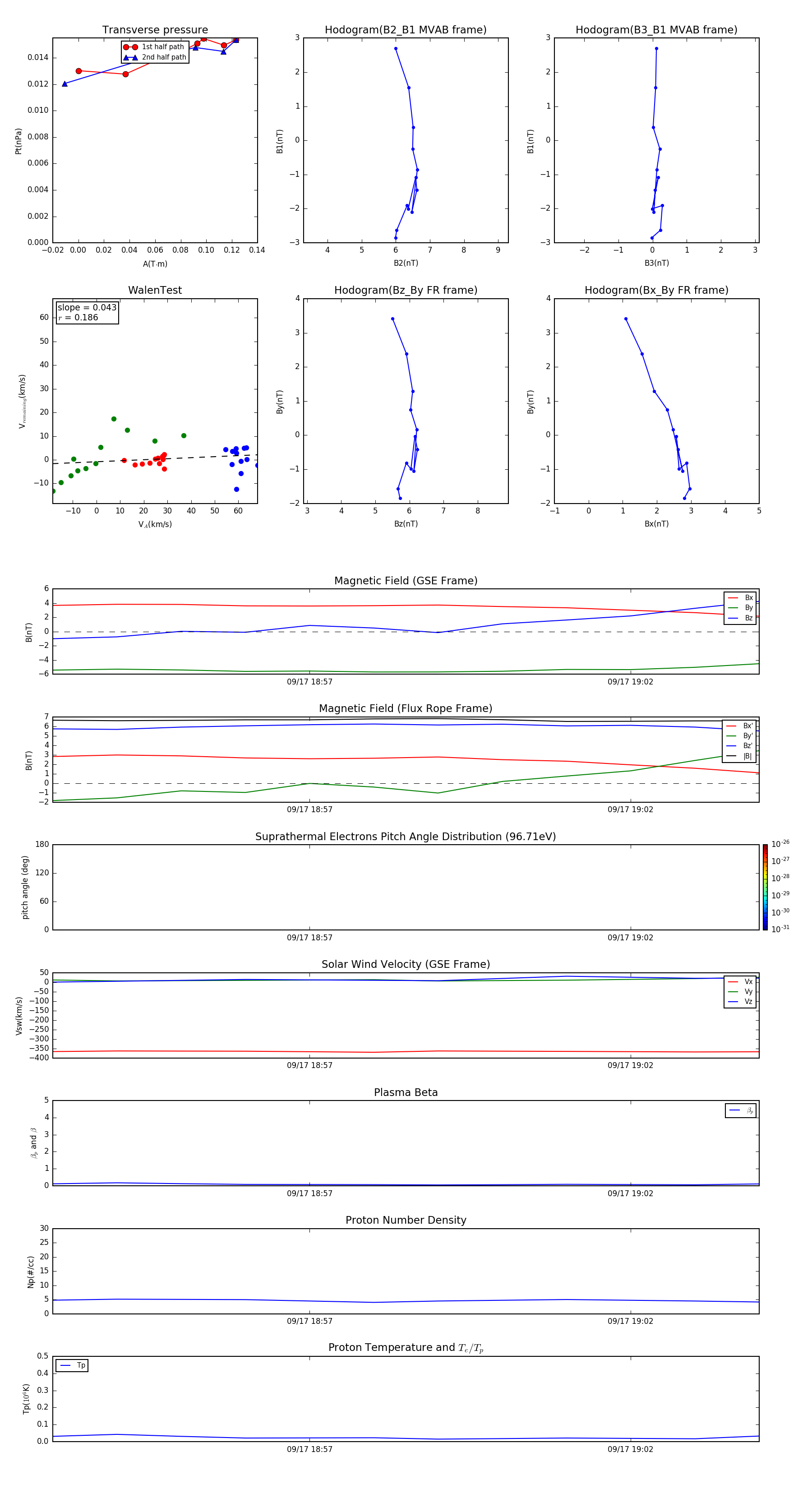This screenshot has width=812, height=1489.
Task: Select "2nd half path" legend entry
Action: point(154,57)
